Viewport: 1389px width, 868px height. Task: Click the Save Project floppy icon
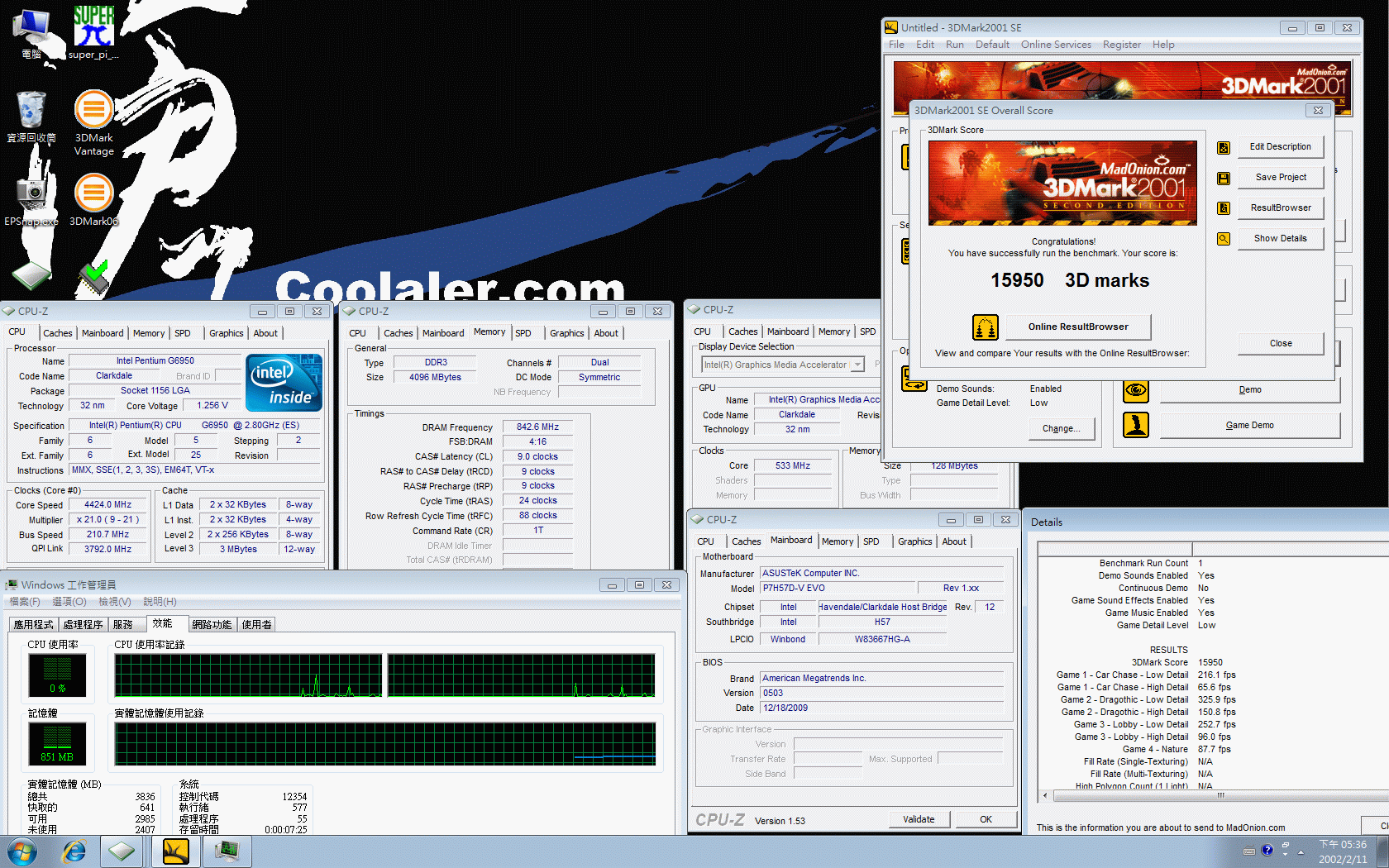tap(1224, 178)
